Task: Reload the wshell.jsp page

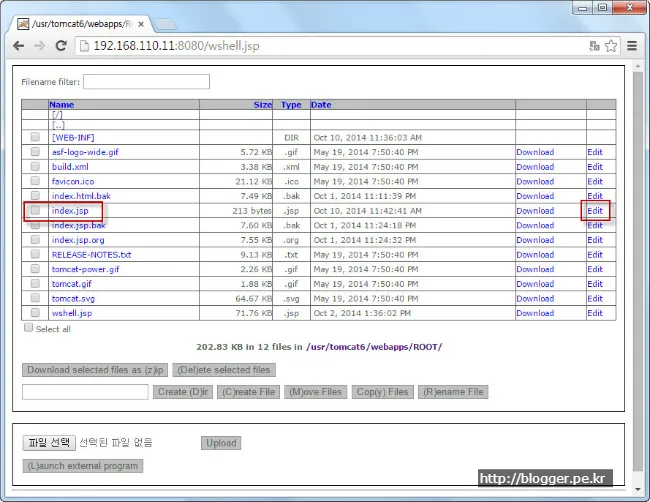Action: [61, 46]
